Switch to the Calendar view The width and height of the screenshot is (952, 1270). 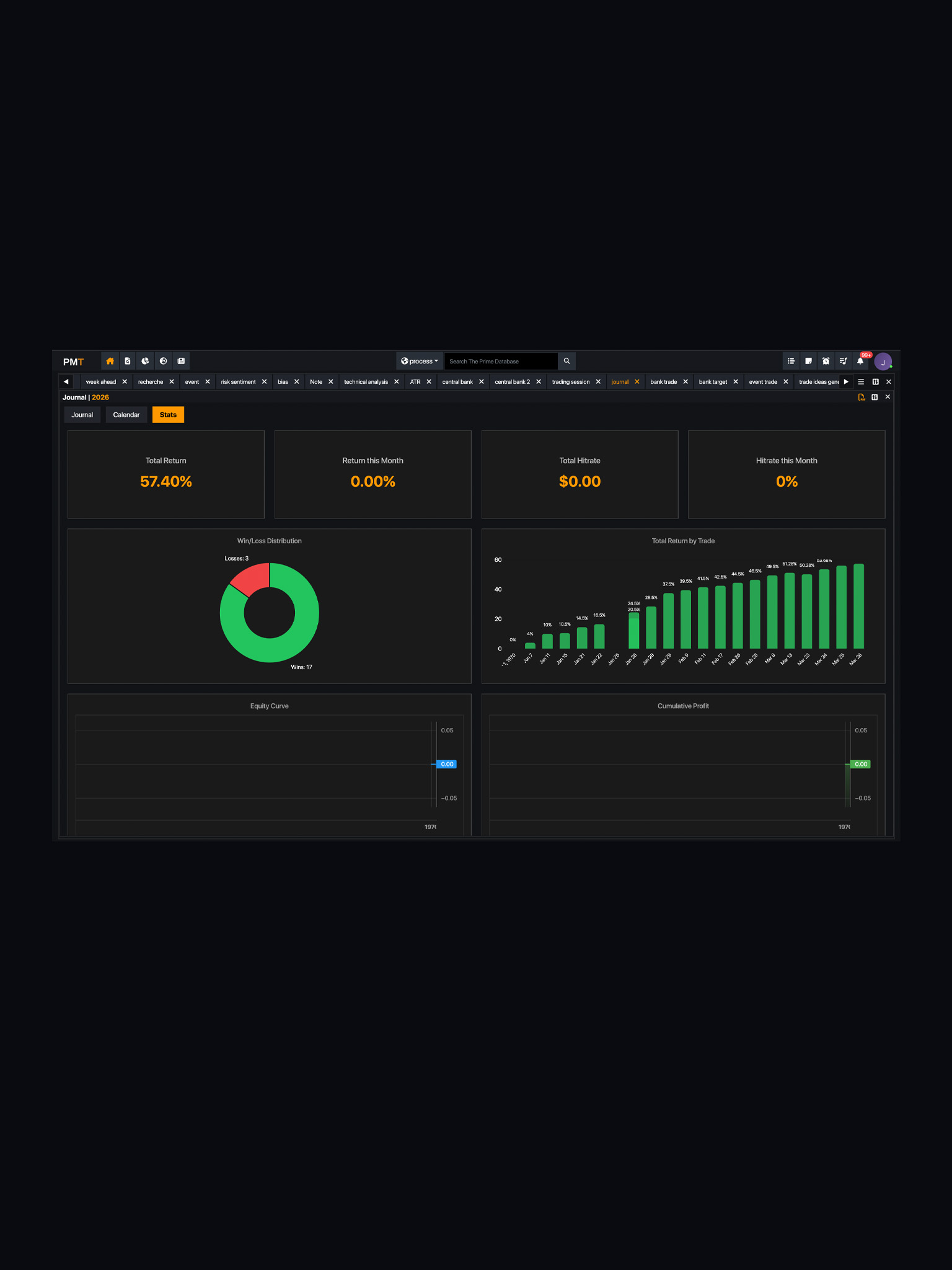126,415
